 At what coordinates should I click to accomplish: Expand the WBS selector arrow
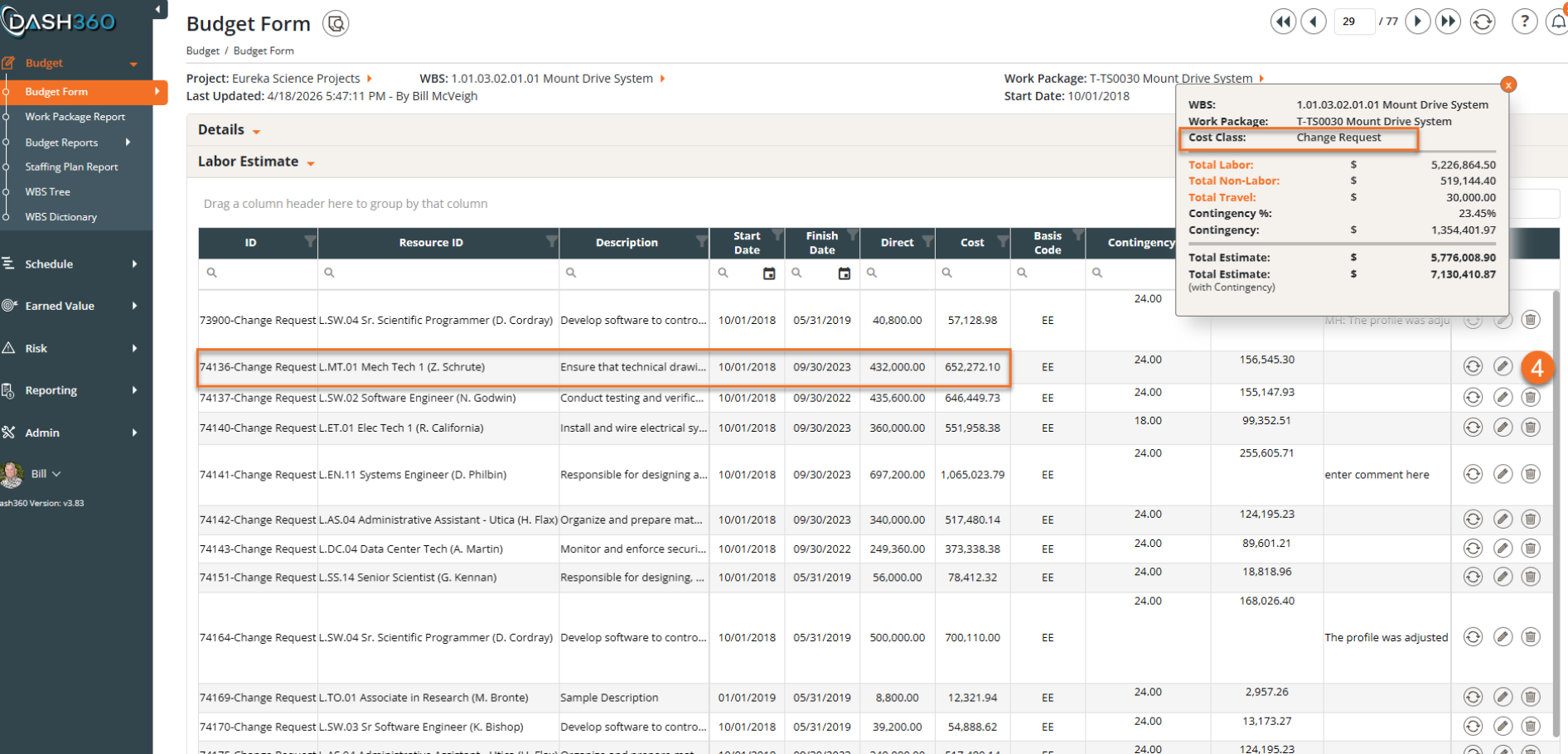(x=662, y=79)
